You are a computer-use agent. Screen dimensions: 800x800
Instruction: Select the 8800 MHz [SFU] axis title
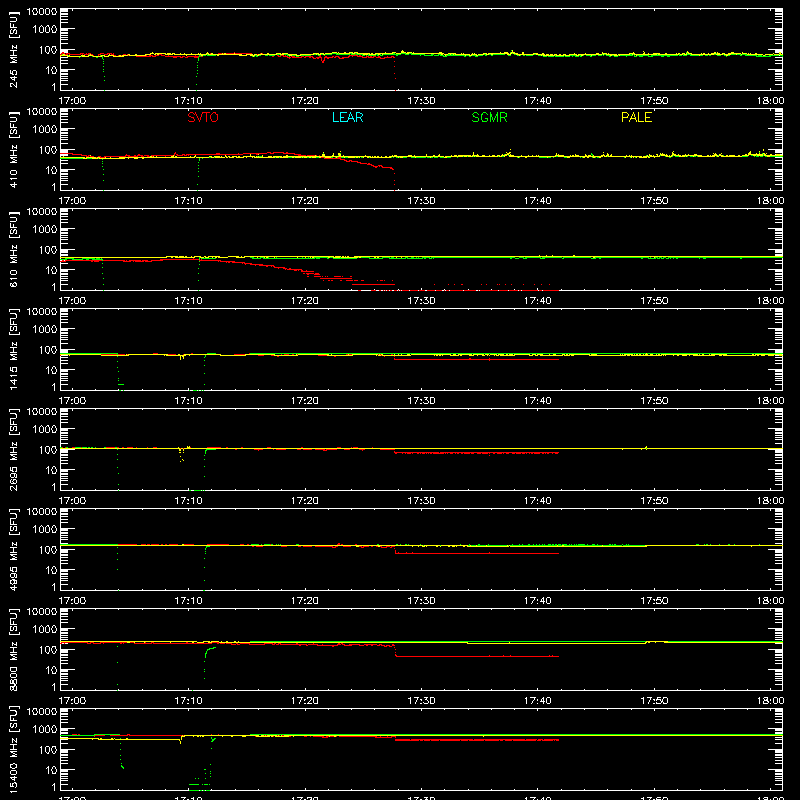pyautogui.click(x=14, y=649)
